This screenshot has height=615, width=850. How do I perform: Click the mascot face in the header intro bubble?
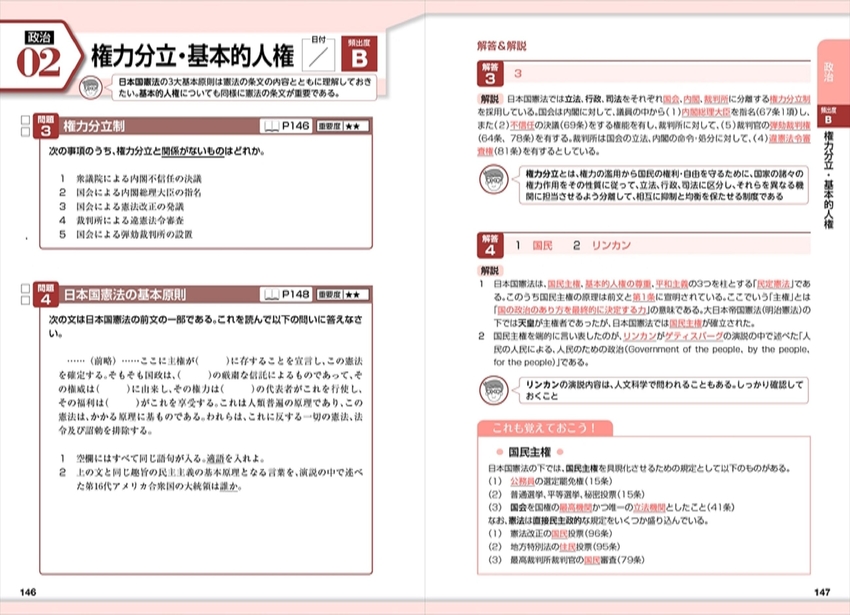91,87
